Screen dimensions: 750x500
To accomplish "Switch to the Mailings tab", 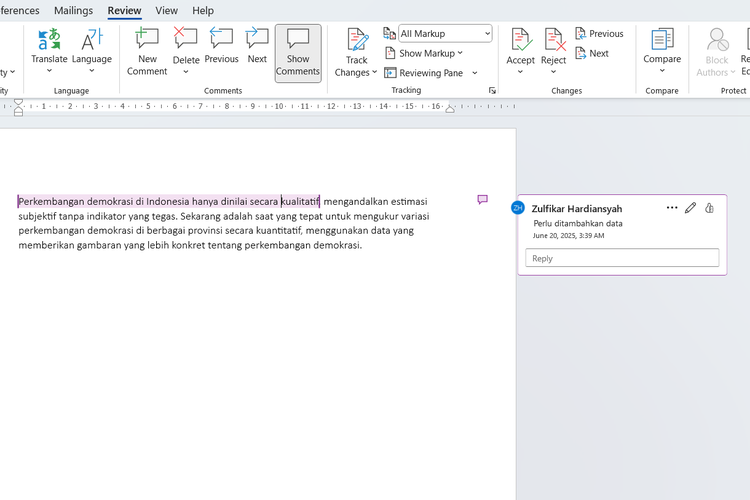I will point(73,10).
